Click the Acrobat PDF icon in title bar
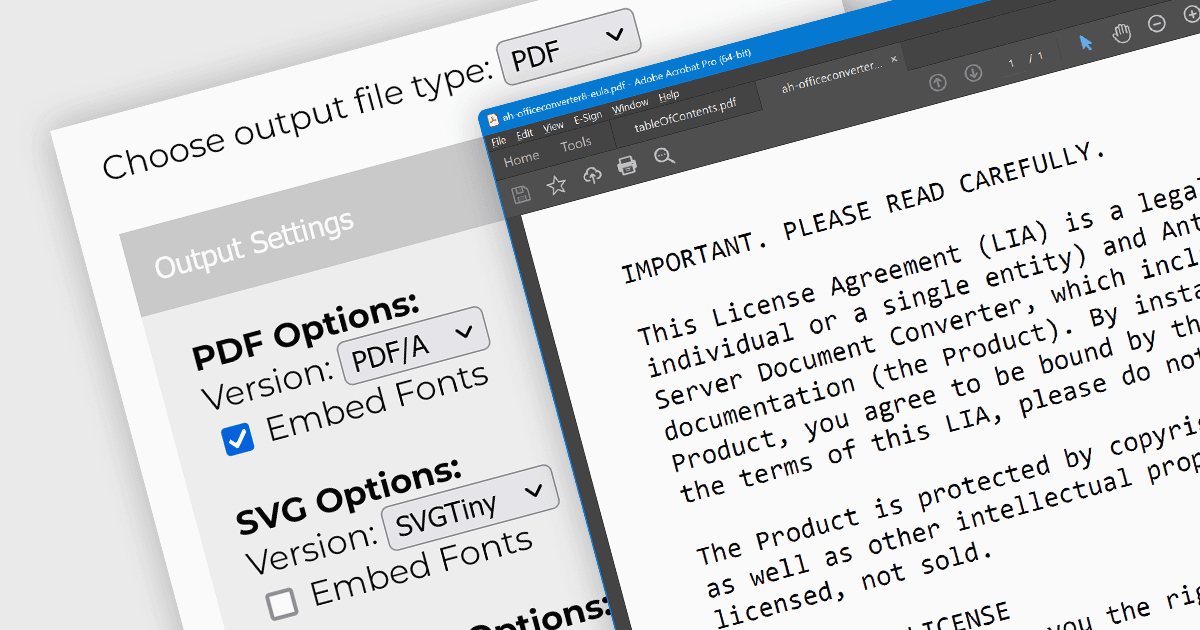This screenshot has width=1200, height=630. (492, 120)
